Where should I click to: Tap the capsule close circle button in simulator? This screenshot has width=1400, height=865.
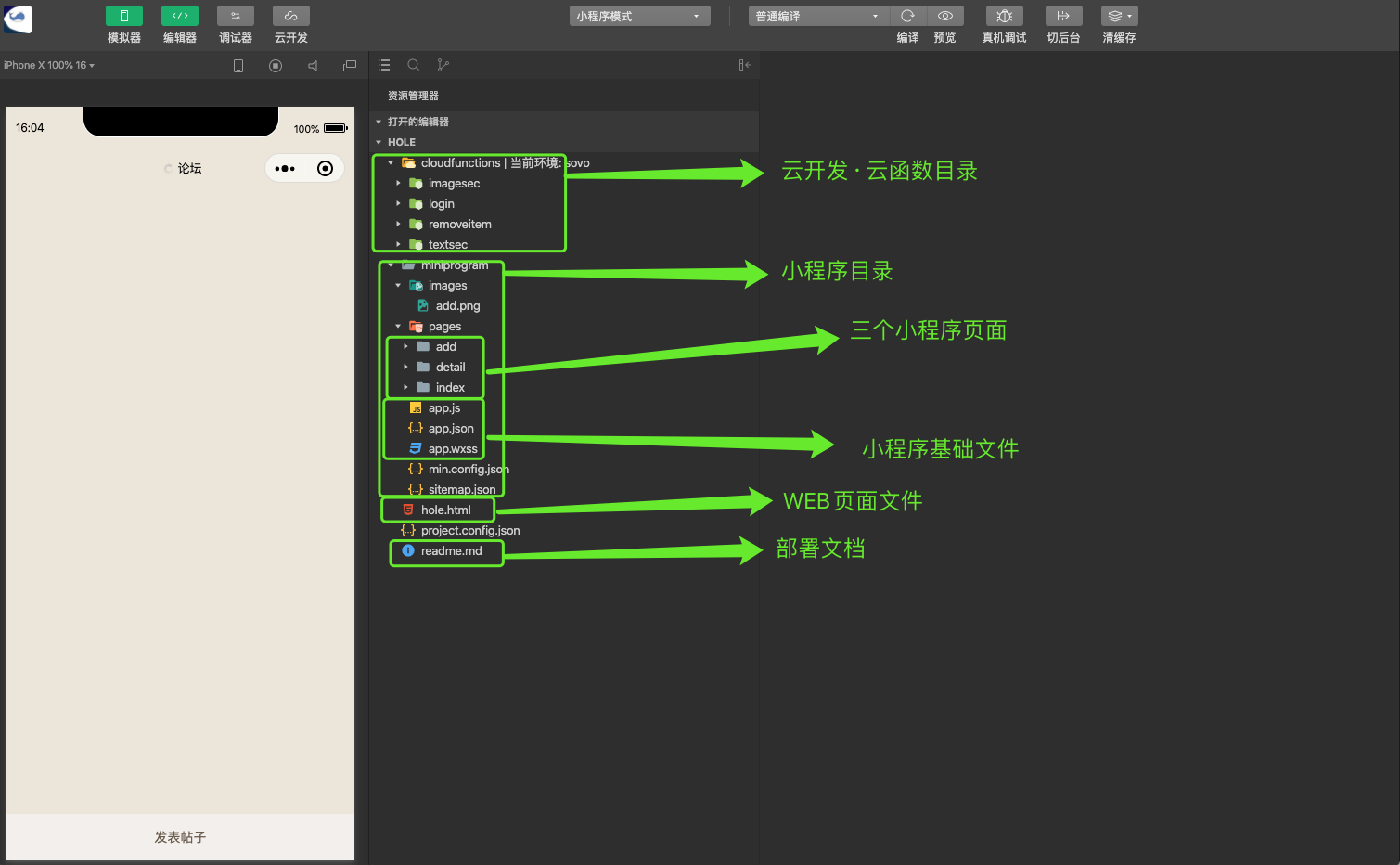point(325,169)
